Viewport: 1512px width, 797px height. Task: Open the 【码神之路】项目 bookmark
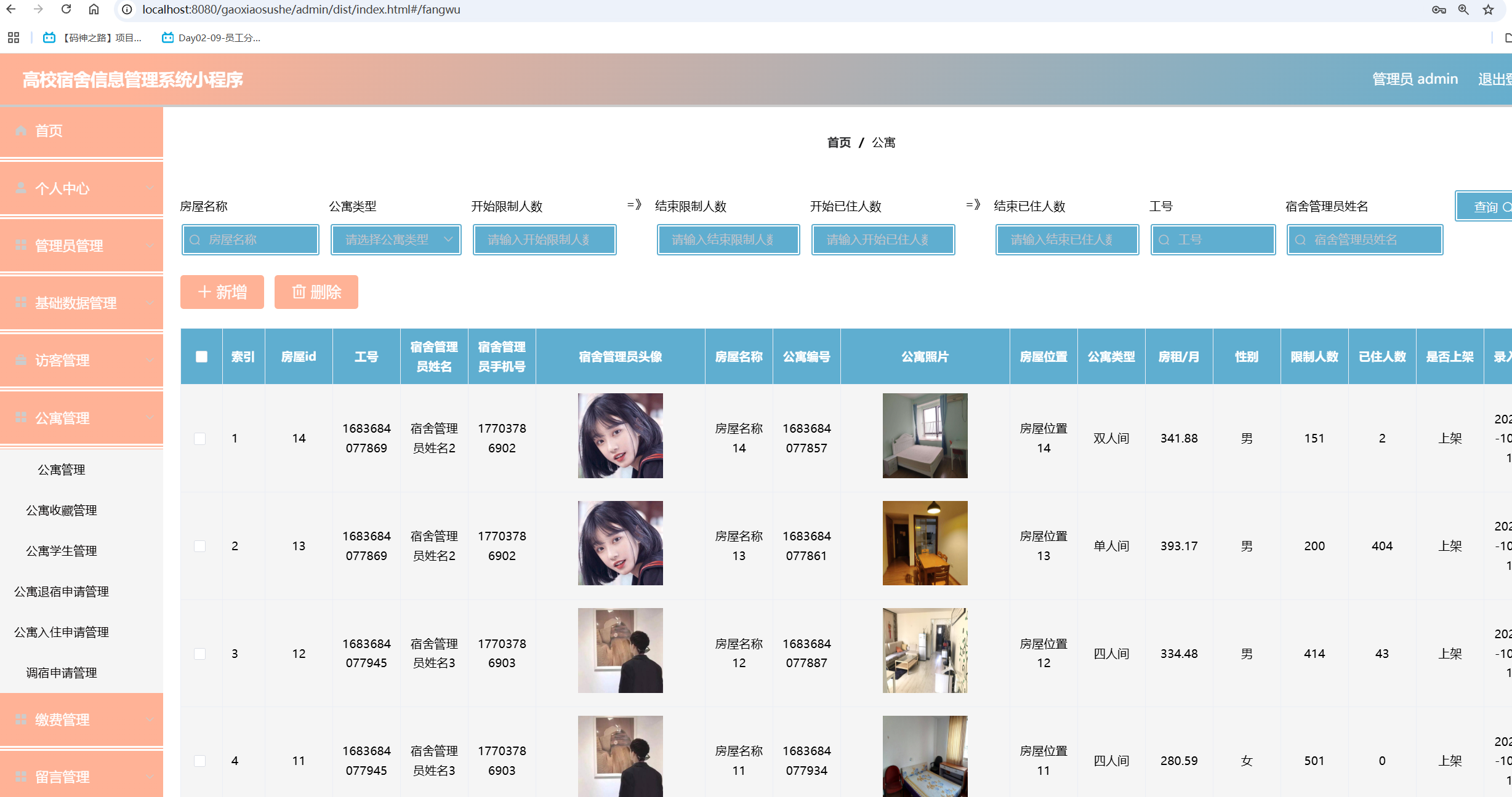click(92, 38)
